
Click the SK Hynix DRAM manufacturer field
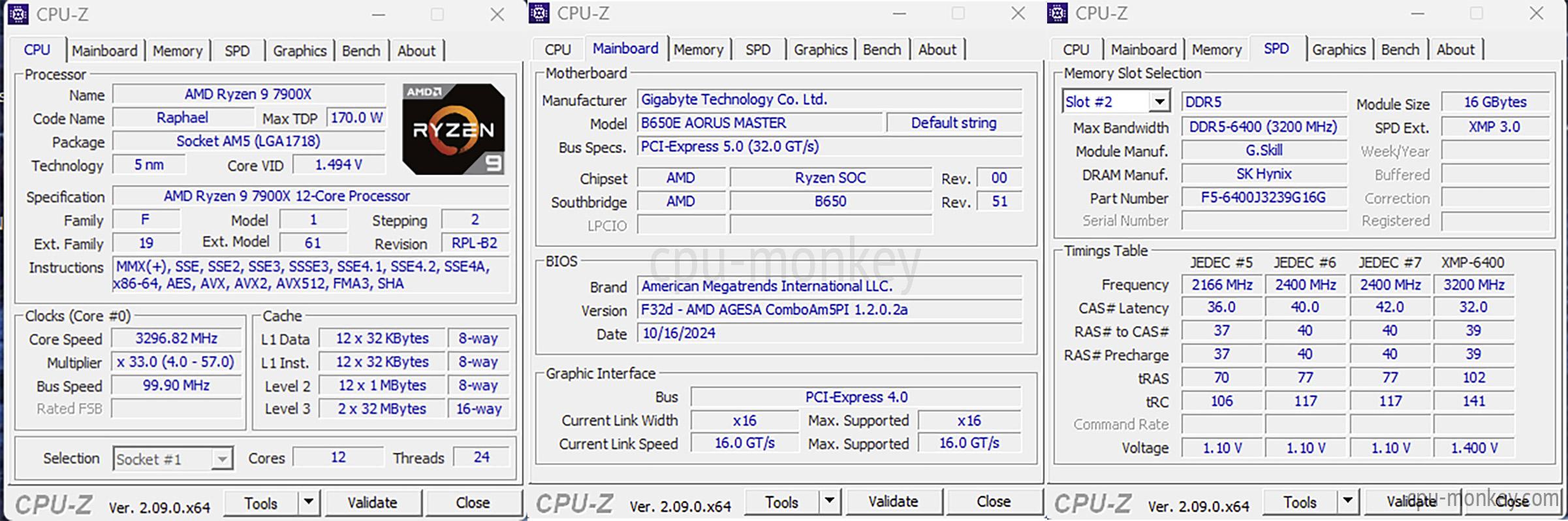tap(1264, 174)
